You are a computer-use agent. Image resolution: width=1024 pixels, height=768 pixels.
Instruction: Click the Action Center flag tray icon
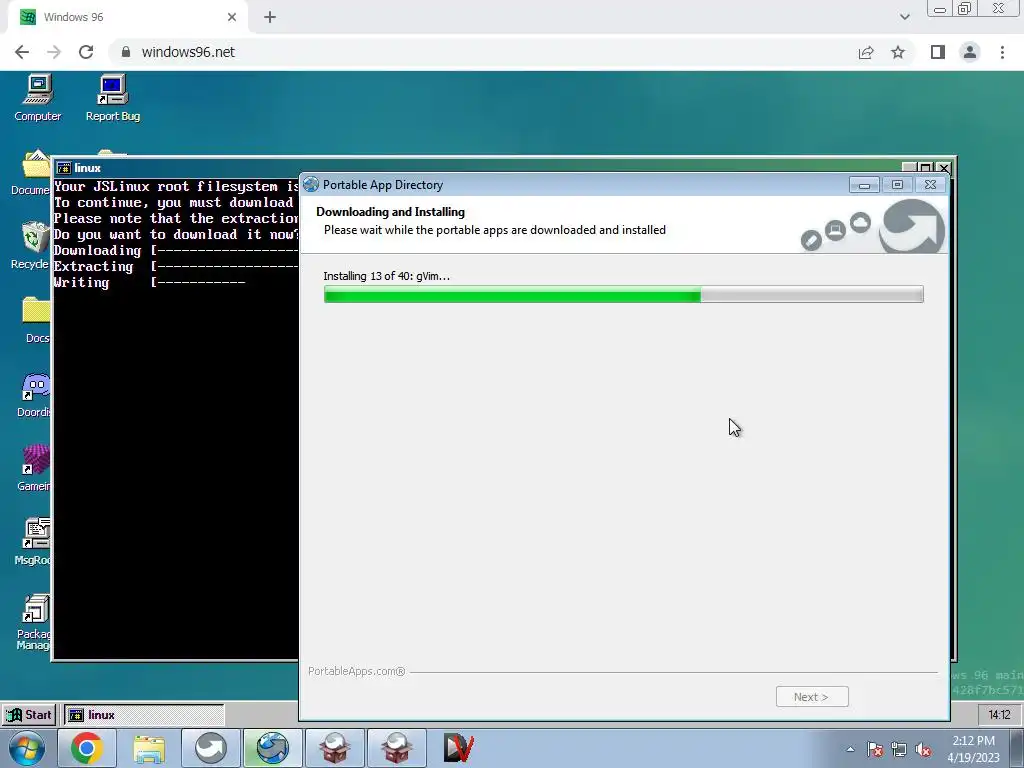875,749
